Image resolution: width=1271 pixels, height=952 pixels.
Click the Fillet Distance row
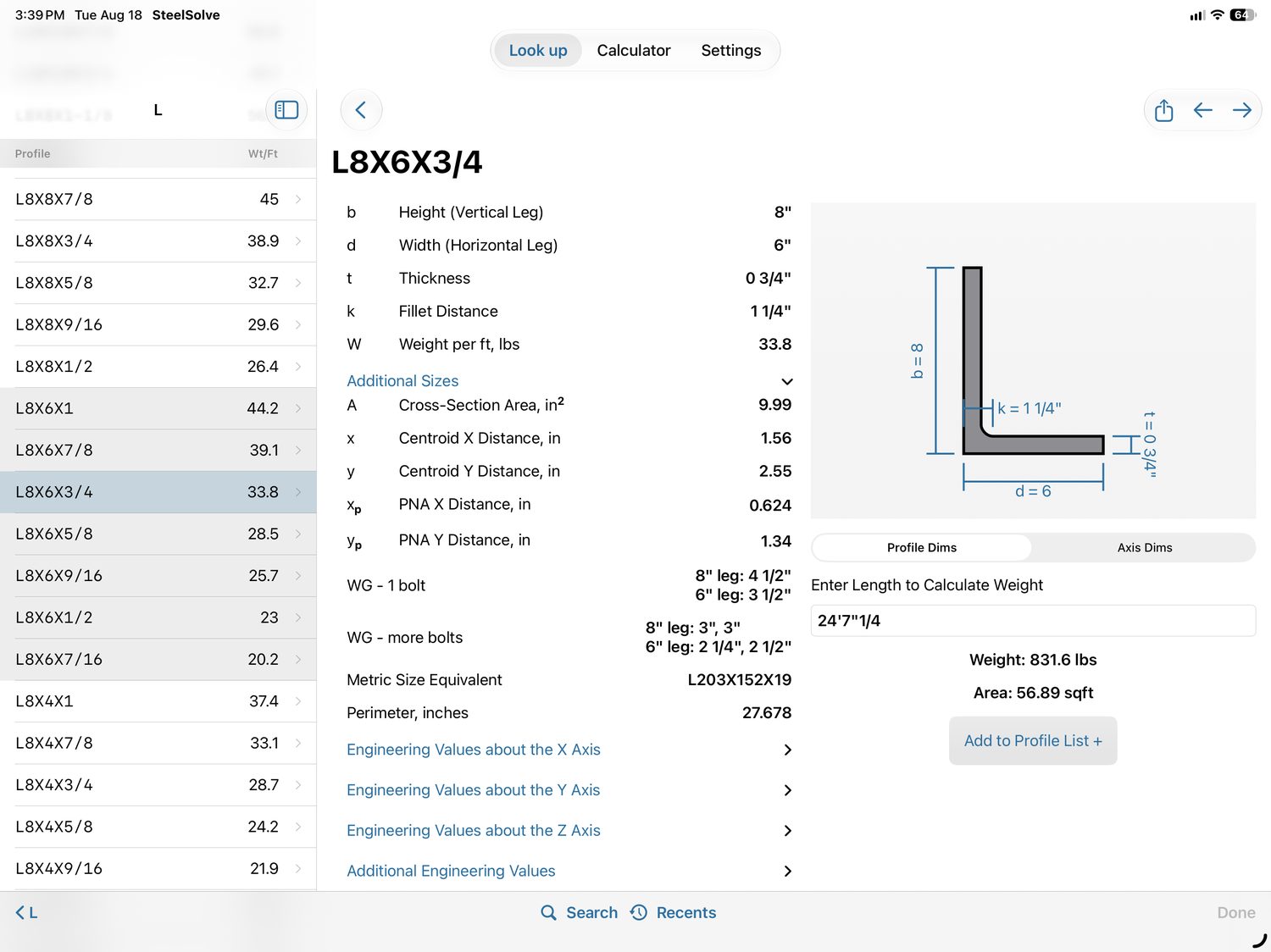pos(569,312)
